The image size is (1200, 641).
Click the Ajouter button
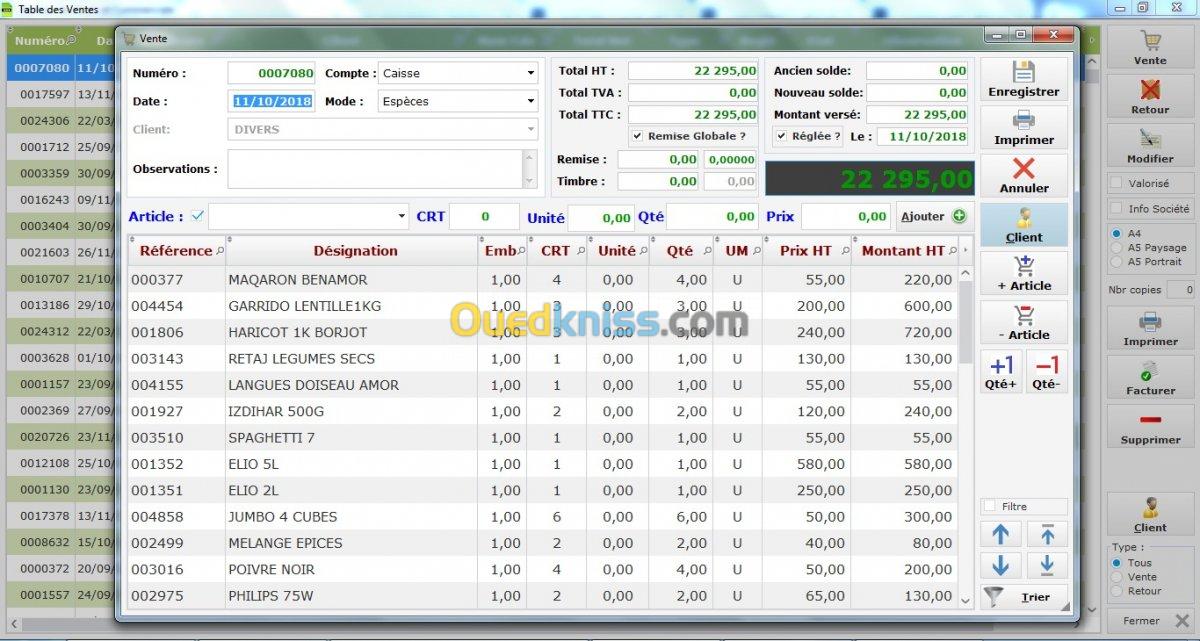(x=932, y=216)
